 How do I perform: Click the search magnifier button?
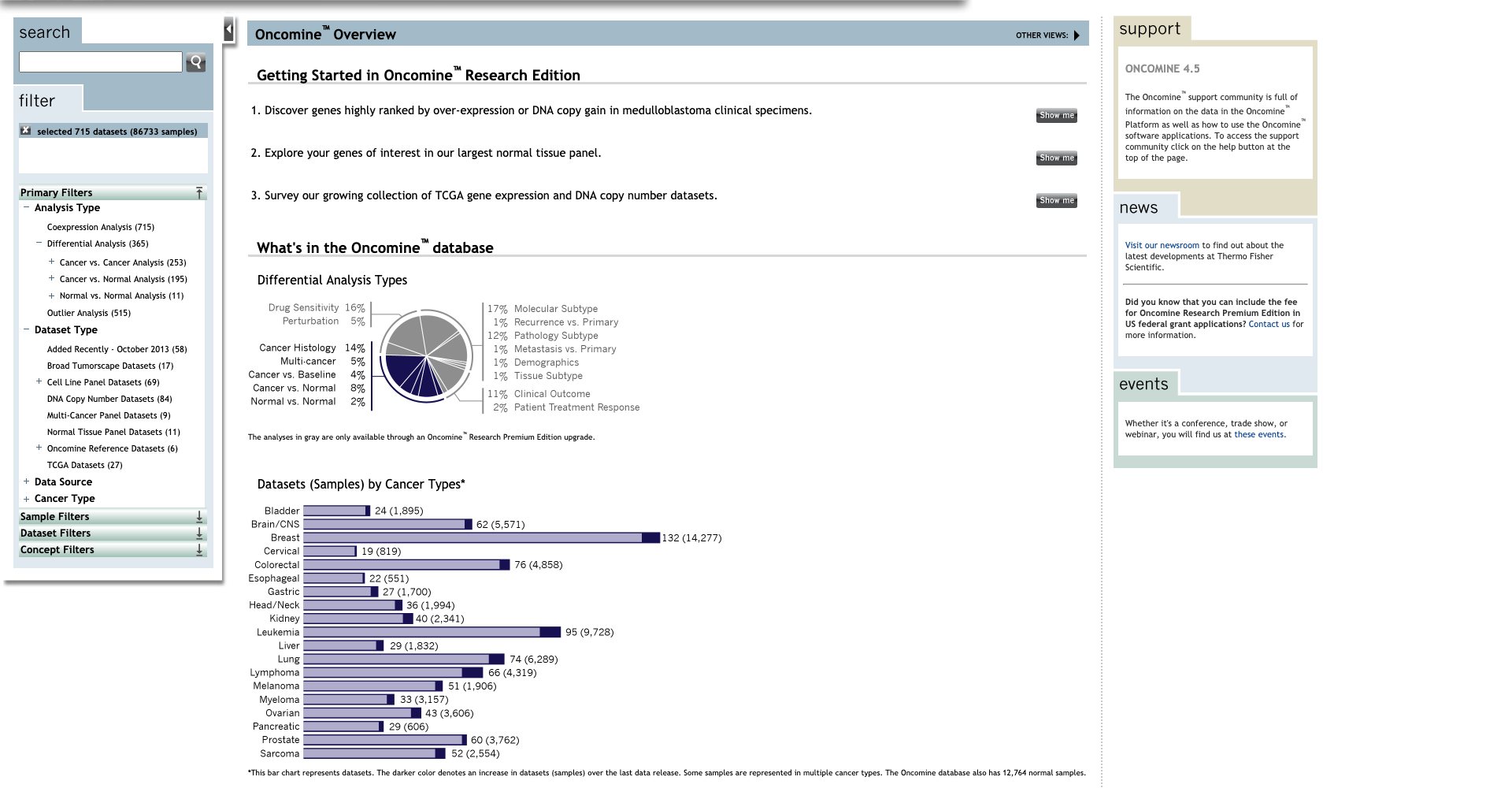196,62
